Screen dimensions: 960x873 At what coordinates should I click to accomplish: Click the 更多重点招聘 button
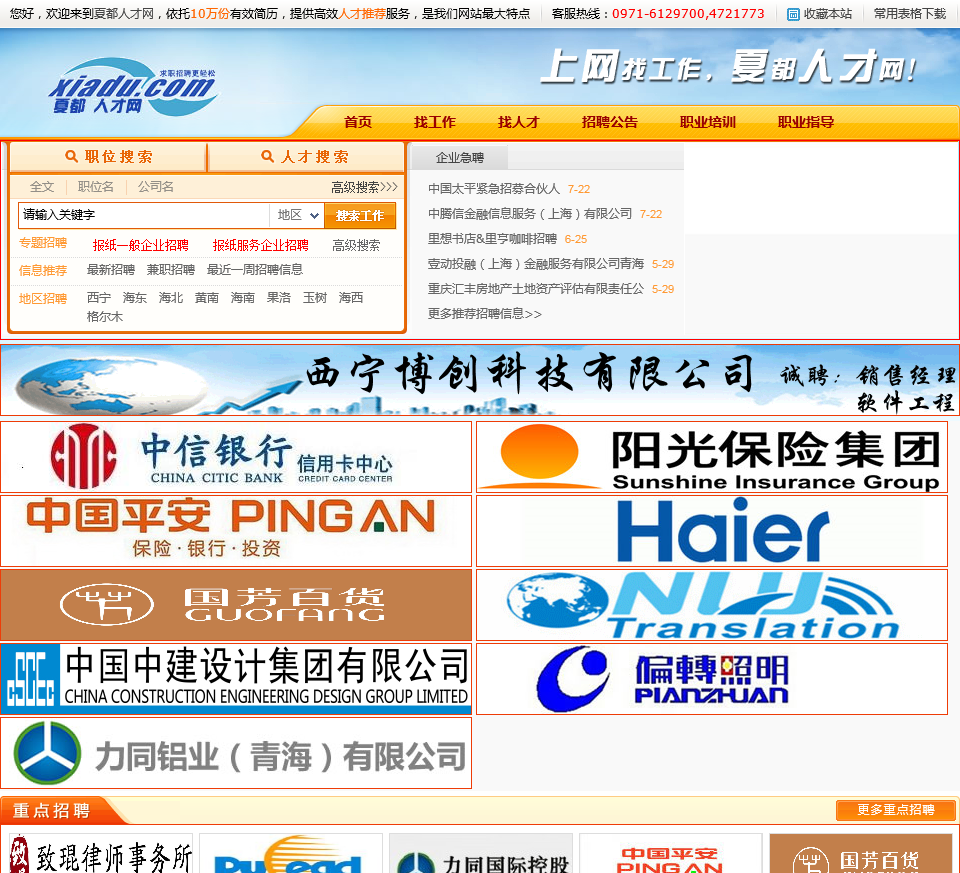pyautogui.click(x=896, y=810)
